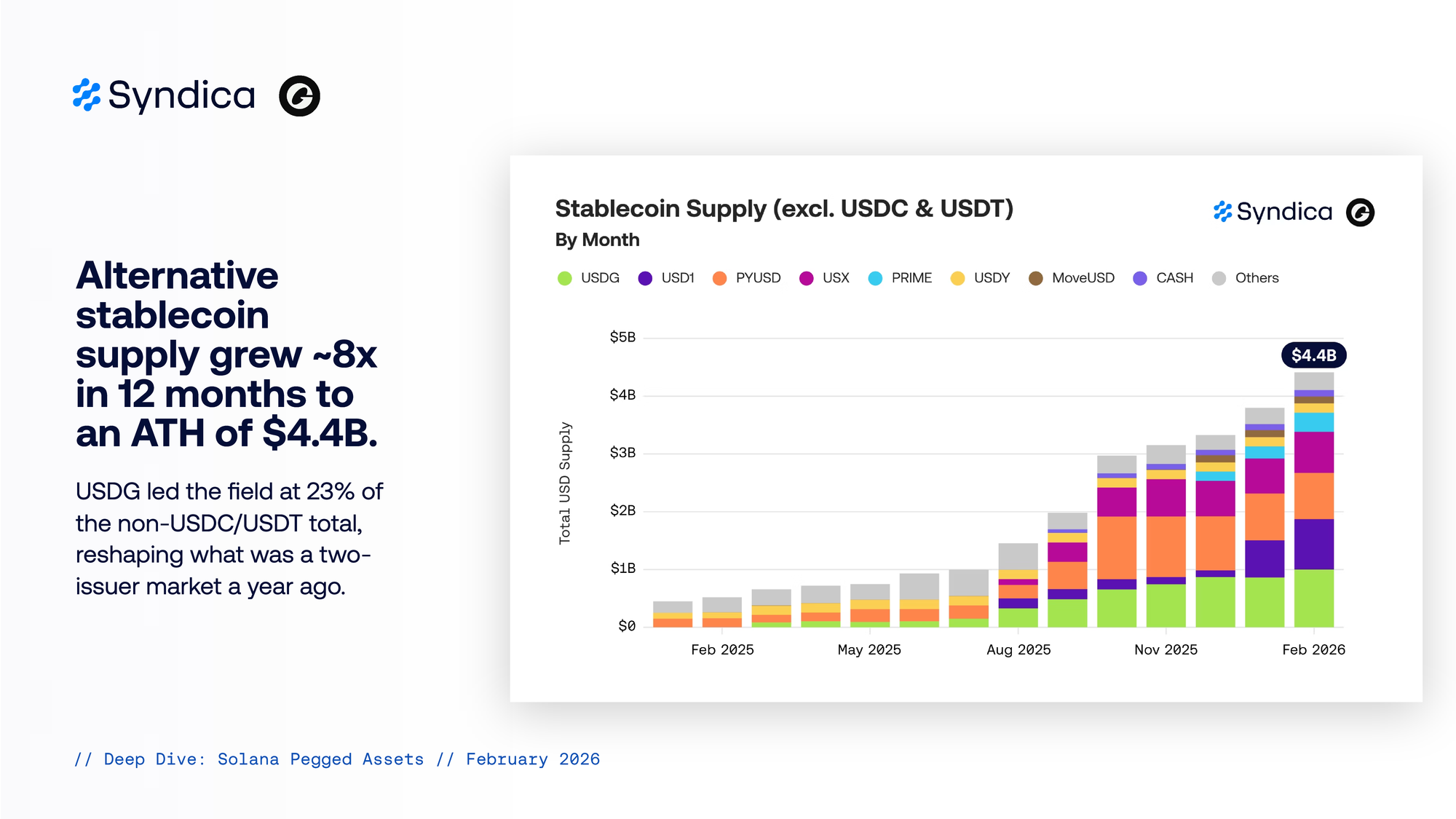Click the Aug 2025 x-axis label
The image size is (1456, 819).
[x=1018, y=649]
